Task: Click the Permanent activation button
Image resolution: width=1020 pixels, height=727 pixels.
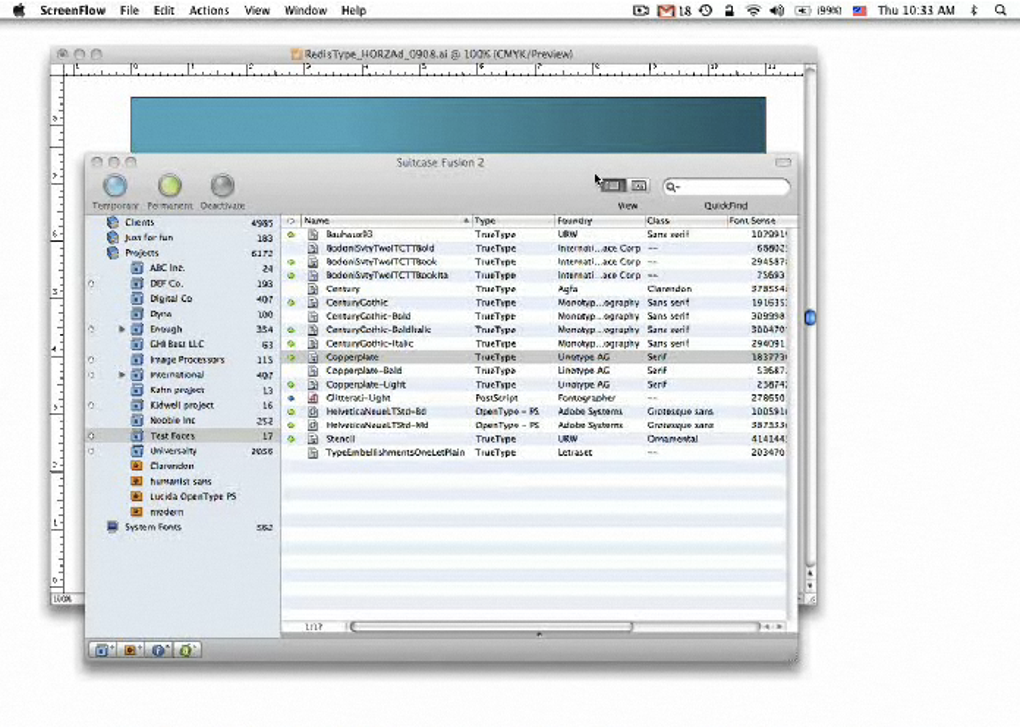Action: 169,186
